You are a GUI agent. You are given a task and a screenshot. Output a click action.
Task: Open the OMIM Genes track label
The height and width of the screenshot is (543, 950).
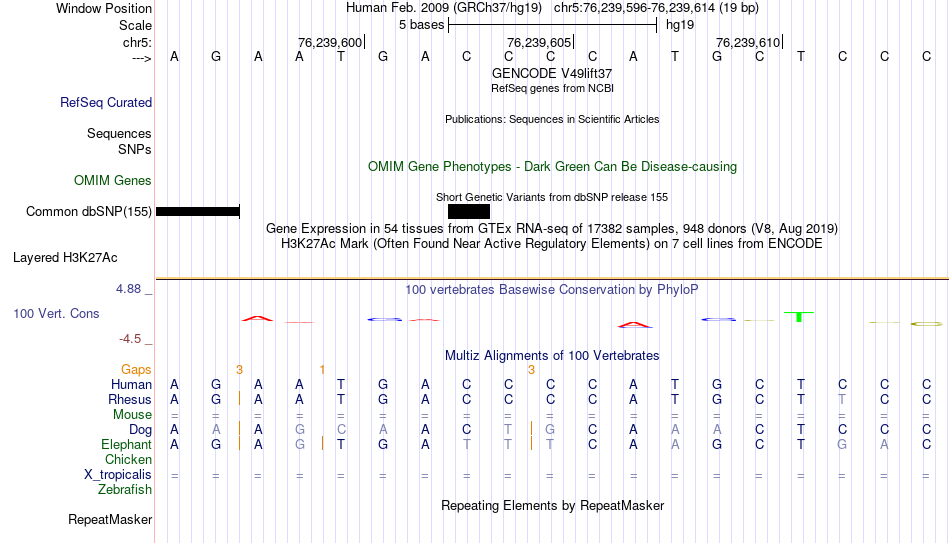(x=113, y=181)
